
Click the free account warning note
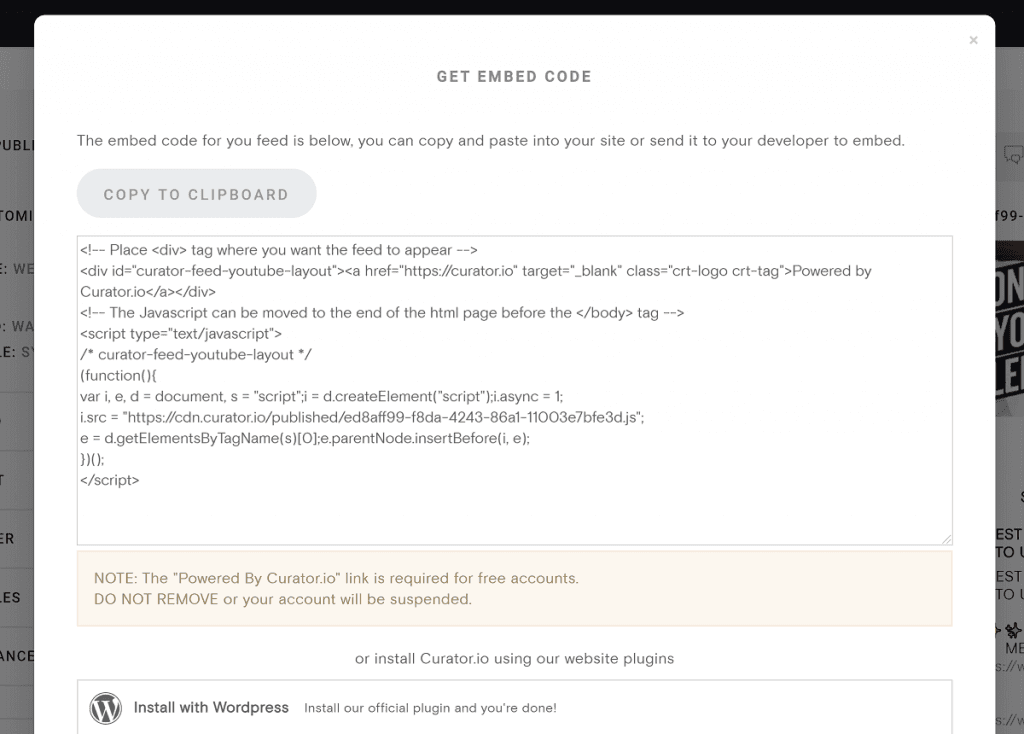pyautogui.click(x=514, y=588)
